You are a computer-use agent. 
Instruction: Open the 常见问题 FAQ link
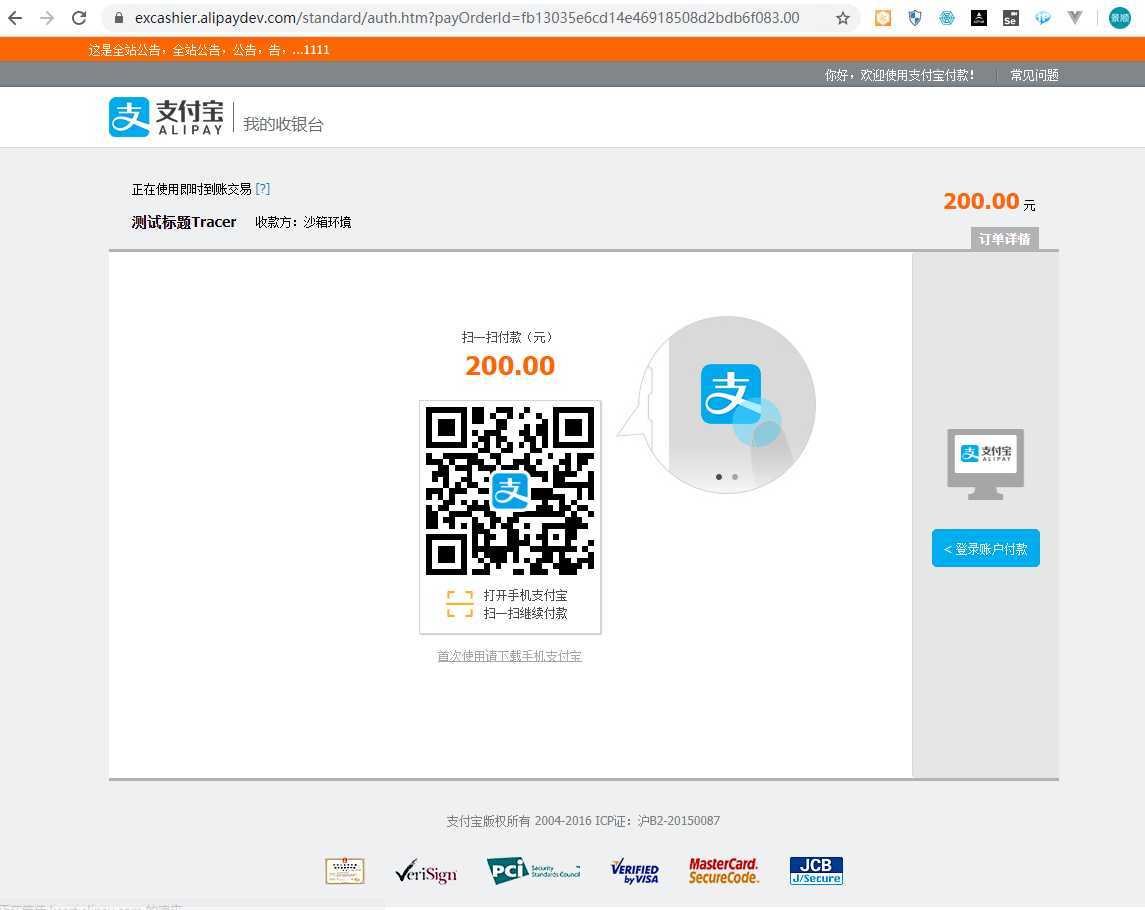coord(1034,75)
